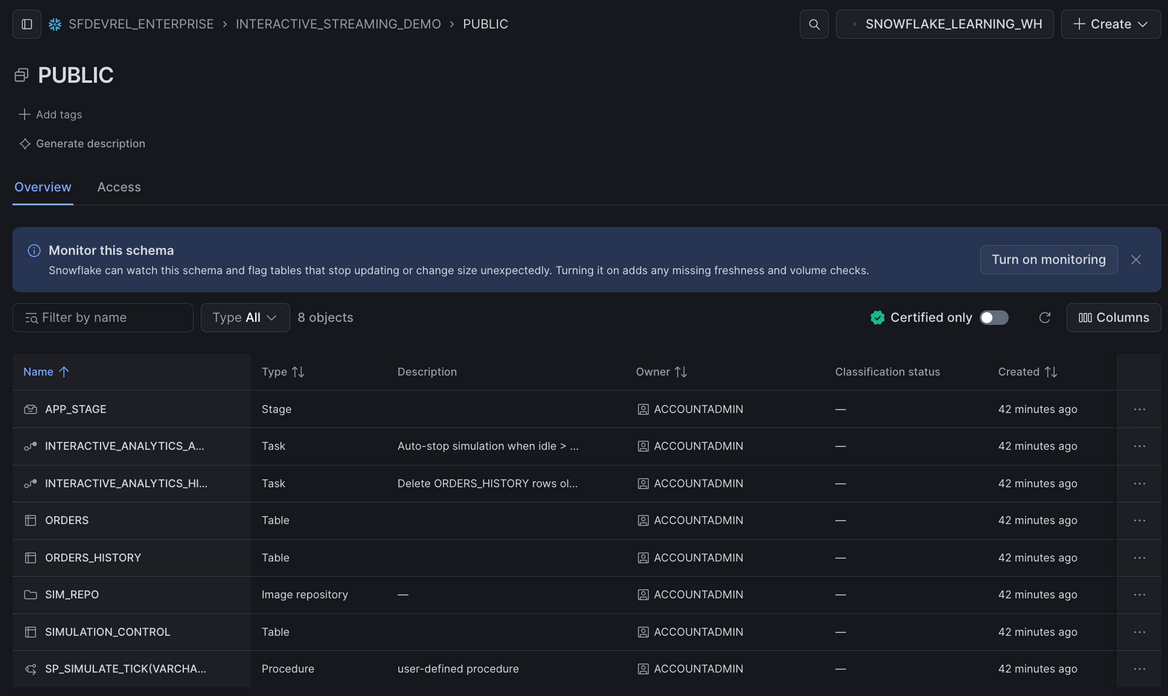Open more options for ORDERS_HISTORY row
The height and width of the screenshot is (696, 1168).
(1139, 557)
